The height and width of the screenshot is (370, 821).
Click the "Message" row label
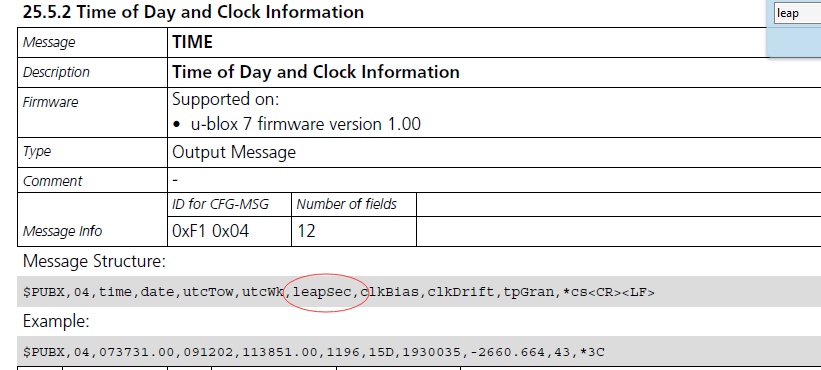coord(49,42)
